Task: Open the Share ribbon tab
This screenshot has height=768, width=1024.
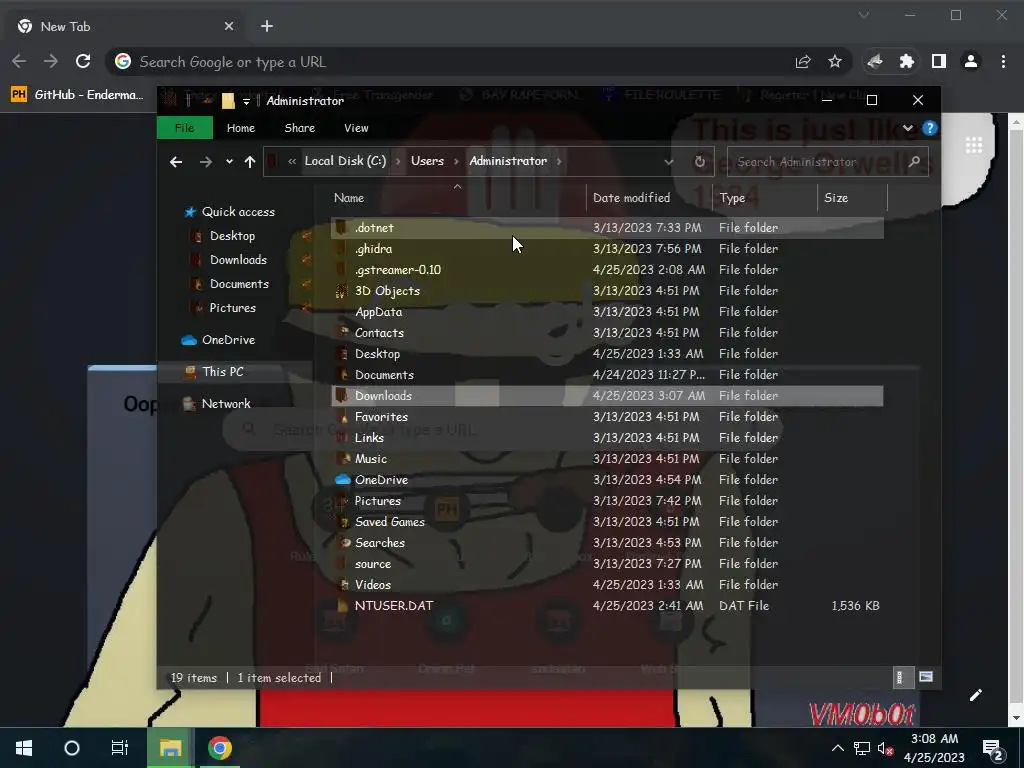Action: (300, 128)
